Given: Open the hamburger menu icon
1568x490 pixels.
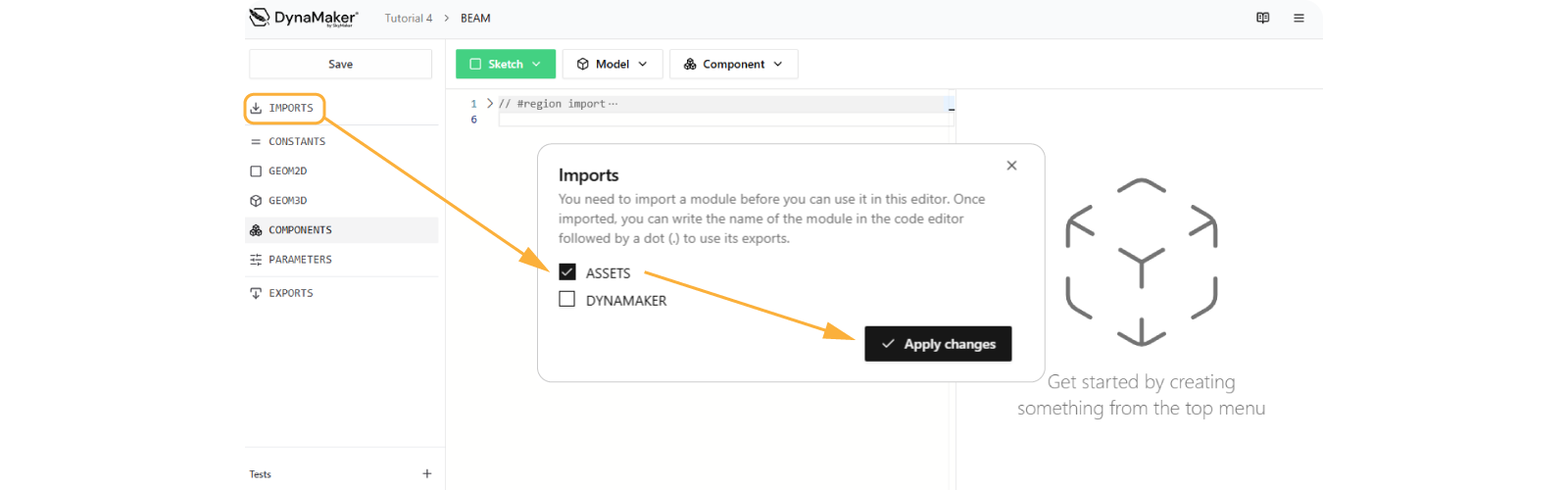Looking at the screenshot, I should click(x=1298, y=18).
